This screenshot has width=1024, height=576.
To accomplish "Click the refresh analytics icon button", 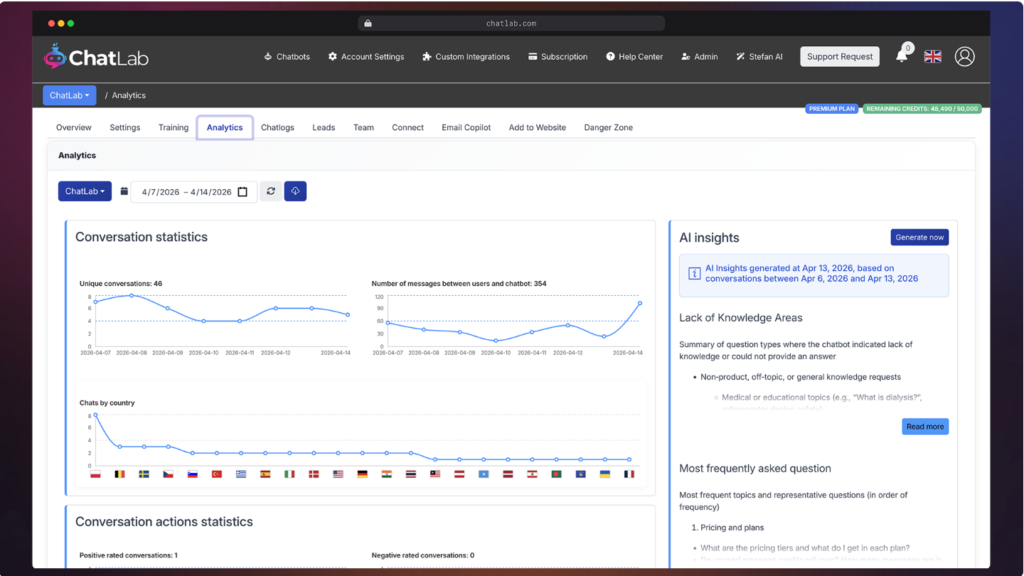I will click(271, 191).
